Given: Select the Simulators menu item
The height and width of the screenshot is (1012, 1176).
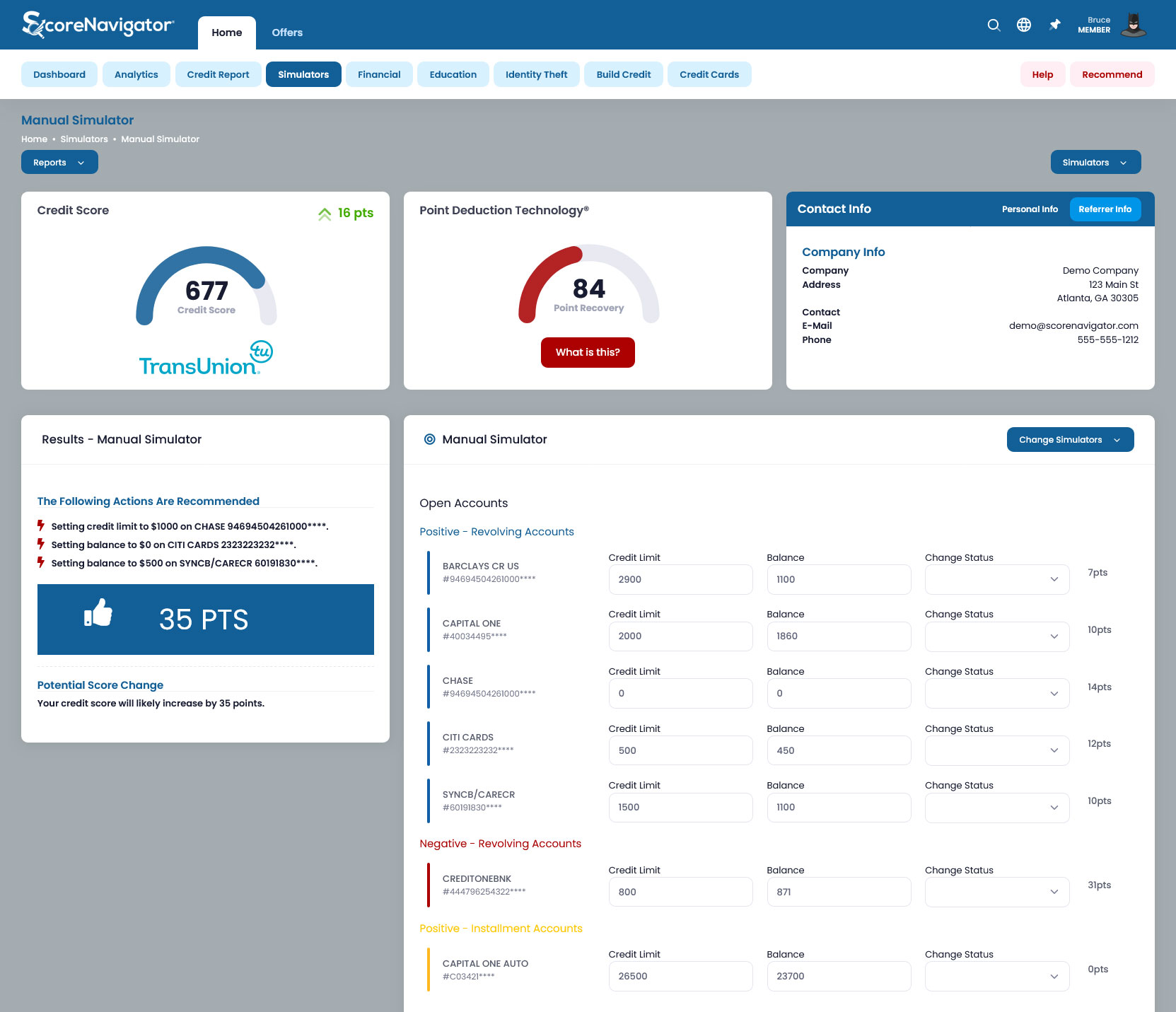Looking at the screenshot, I should [x=303, y=74].
